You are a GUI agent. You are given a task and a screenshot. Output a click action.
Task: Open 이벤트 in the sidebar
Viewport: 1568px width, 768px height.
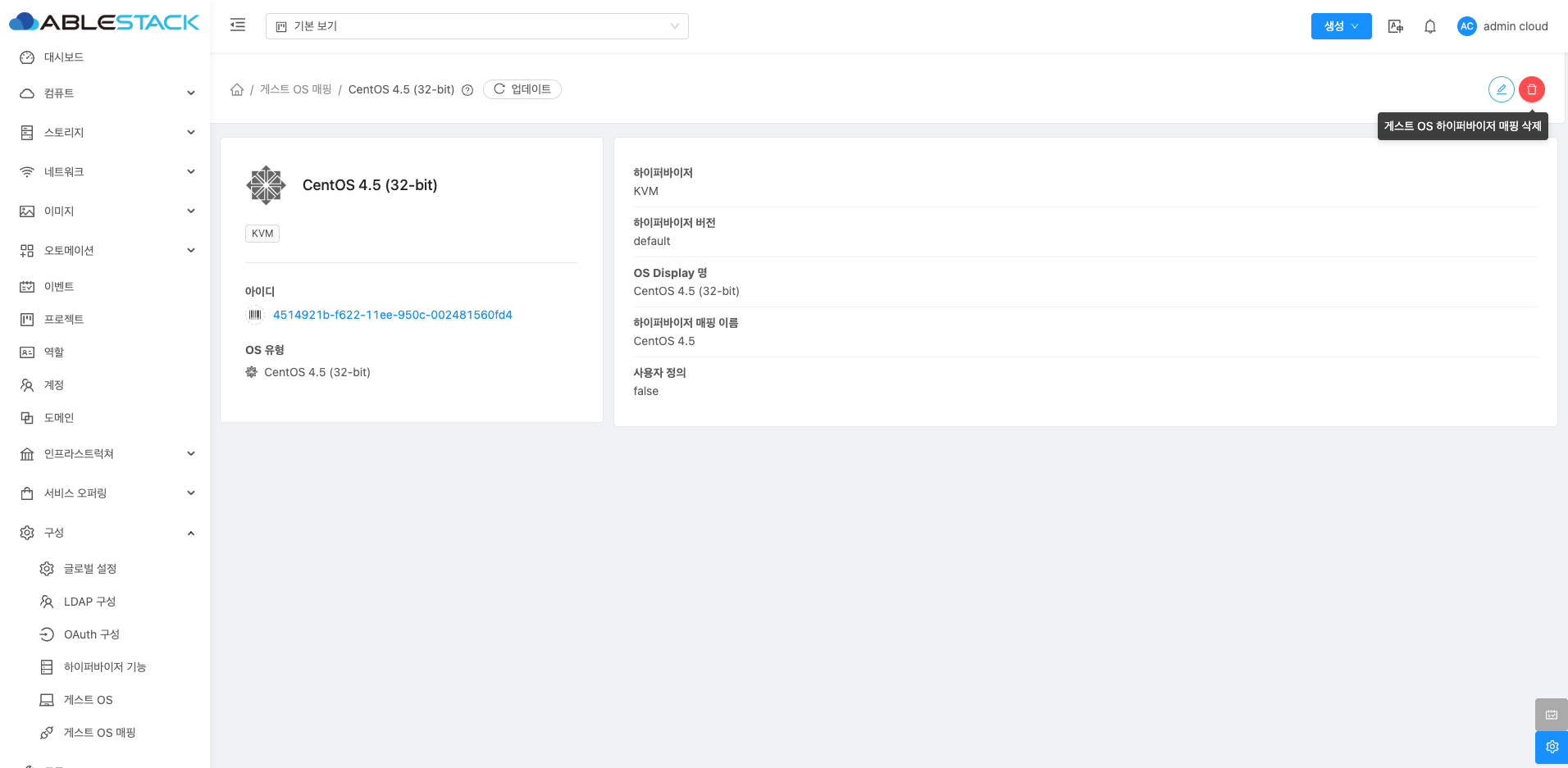(105, 287)
